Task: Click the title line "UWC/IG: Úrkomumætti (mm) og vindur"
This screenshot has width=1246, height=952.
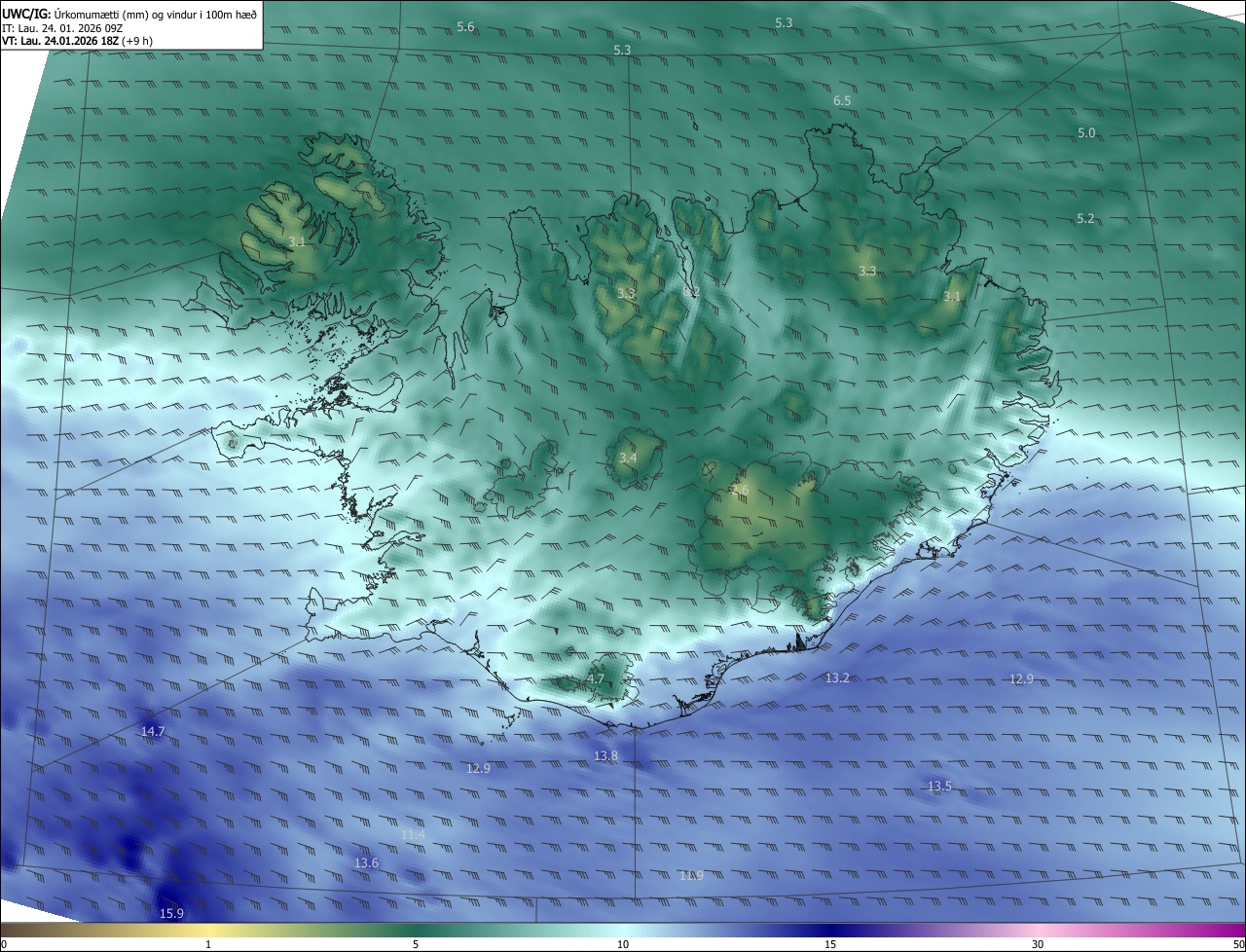Action: (x=130, y=14)
